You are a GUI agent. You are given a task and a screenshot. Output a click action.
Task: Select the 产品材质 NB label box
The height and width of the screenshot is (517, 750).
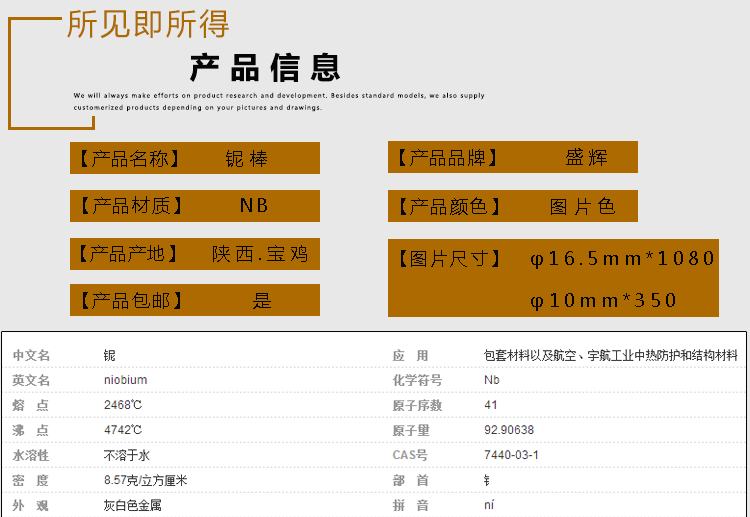(x=195, y=206)
